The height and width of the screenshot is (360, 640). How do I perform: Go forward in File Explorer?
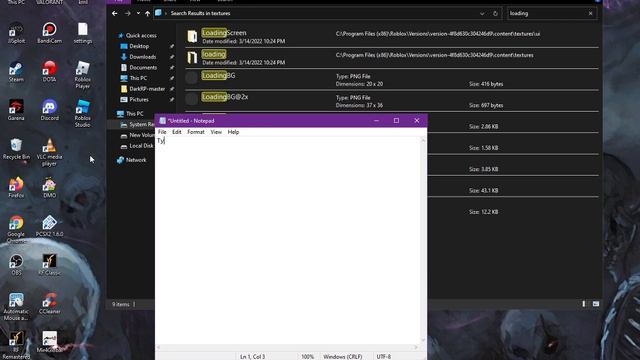128,13
